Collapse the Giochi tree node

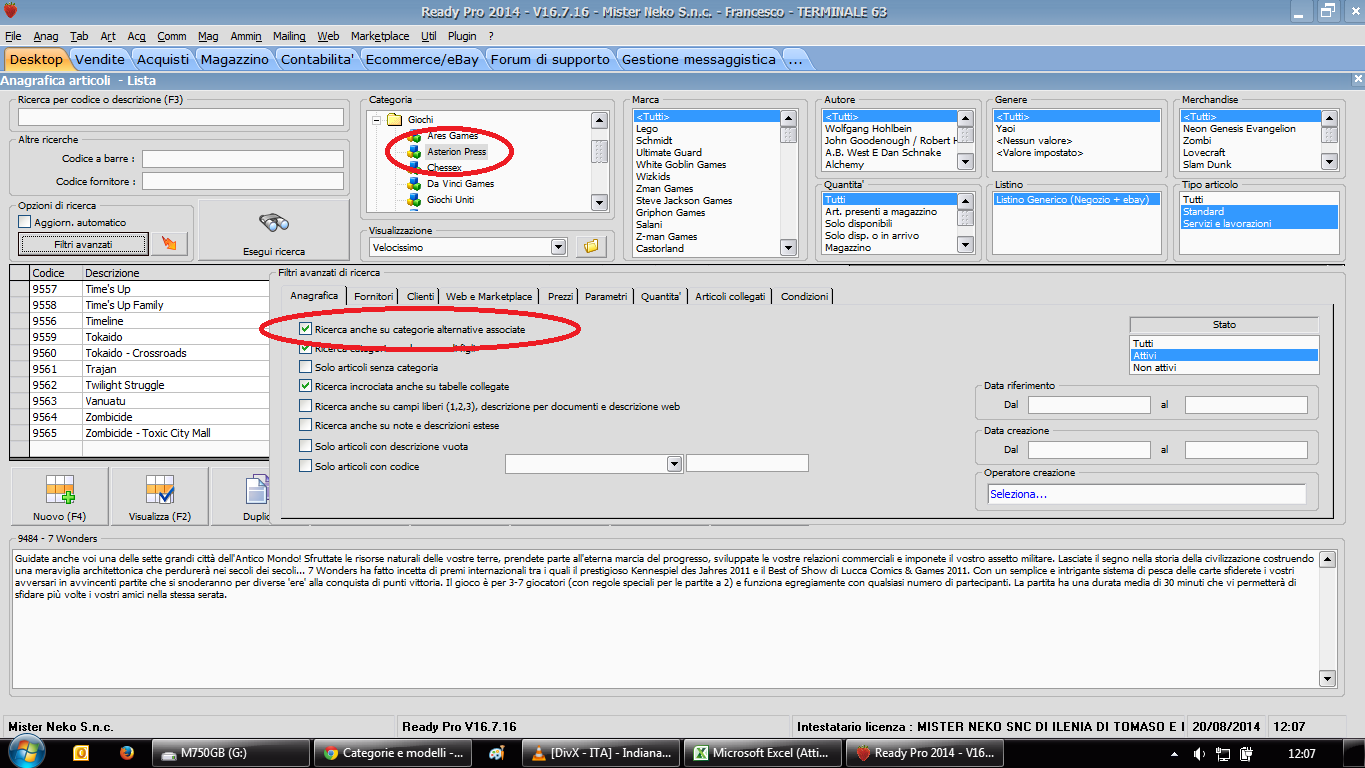(377, 120)
